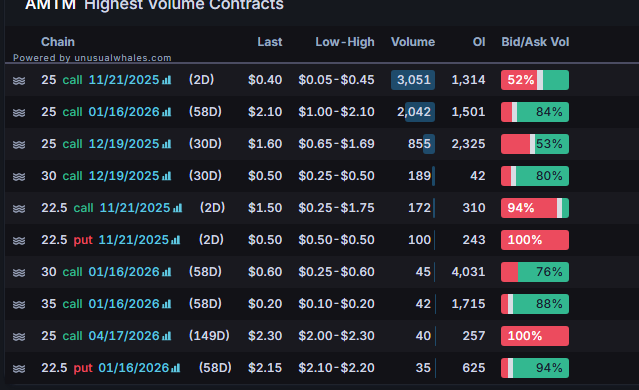
Task: Click the 80% bid/ask volume bar
Action: (x=535, y=176)
